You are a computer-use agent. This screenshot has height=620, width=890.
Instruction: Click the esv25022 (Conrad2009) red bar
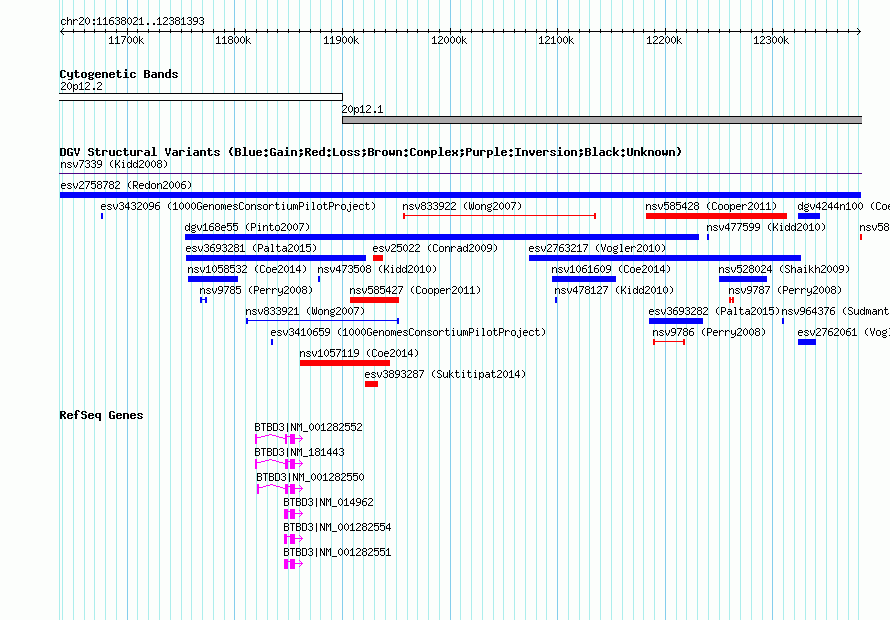pyautogui.click(x=378, y=258)
